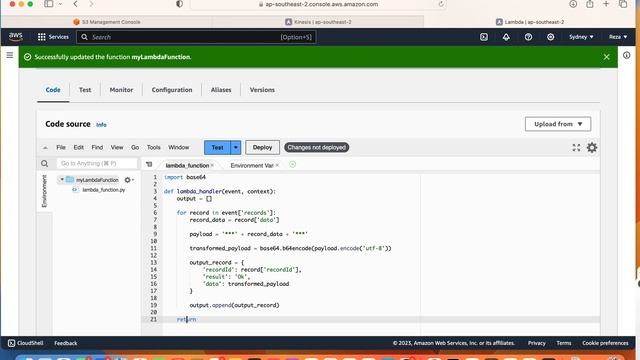640x360 pixels.
Task: Click the tab list icon left of lambda_function
Action: [x=149, y=164]
